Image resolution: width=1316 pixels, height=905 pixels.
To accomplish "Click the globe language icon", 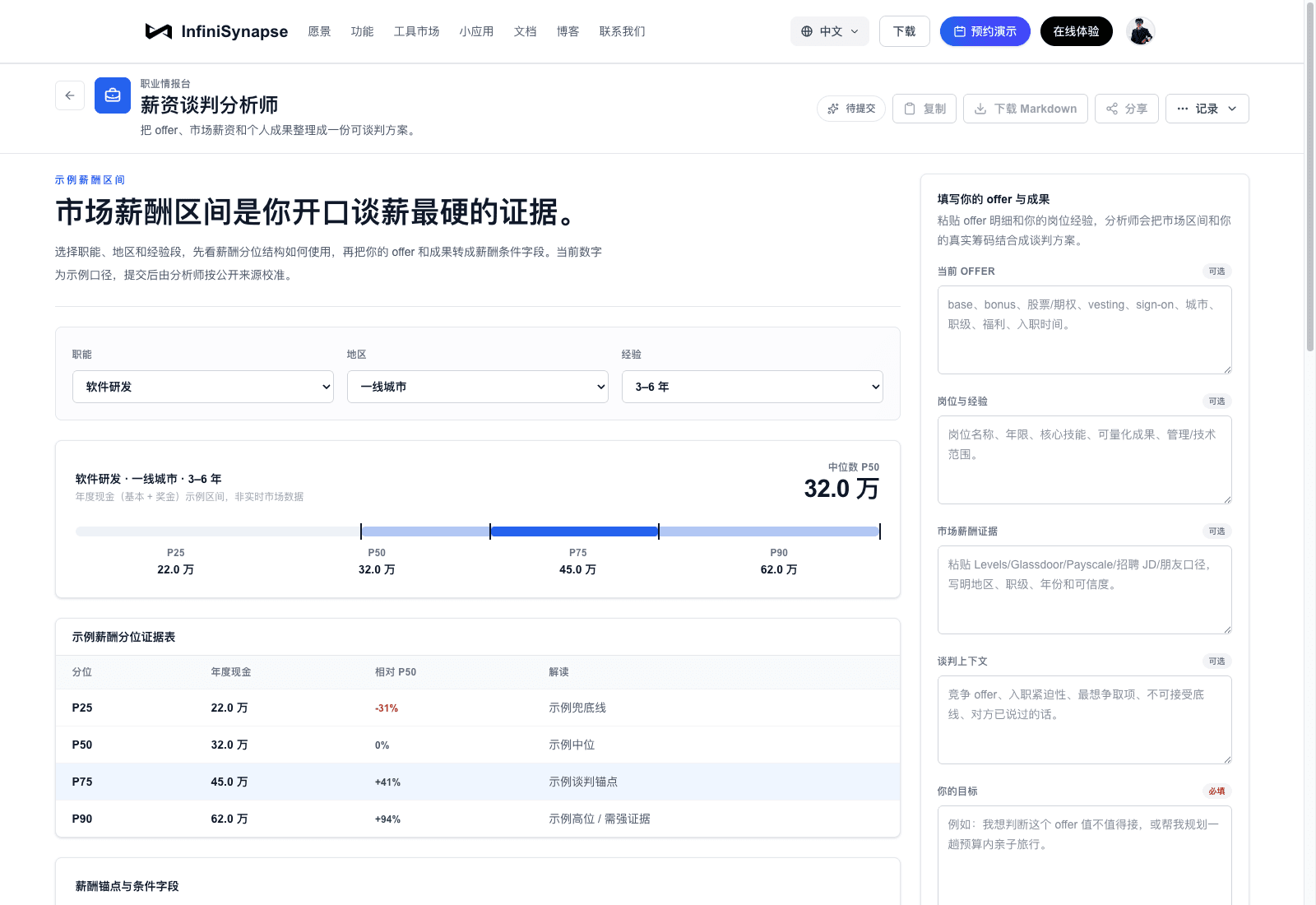I will pyautogui.click(x=807, y=31).
